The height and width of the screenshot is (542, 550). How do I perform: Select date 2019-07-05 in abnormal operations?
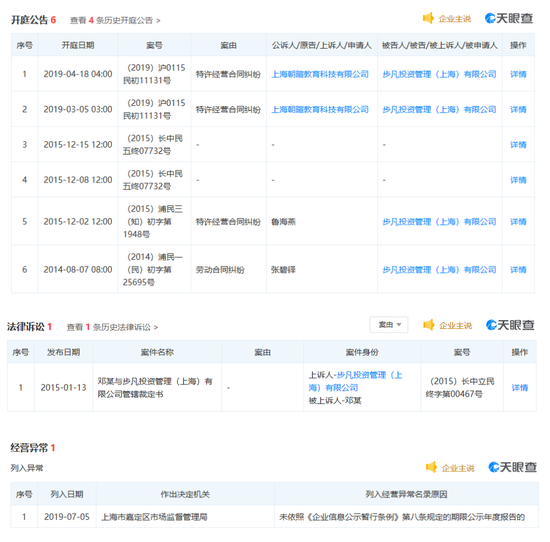(67, 517)
